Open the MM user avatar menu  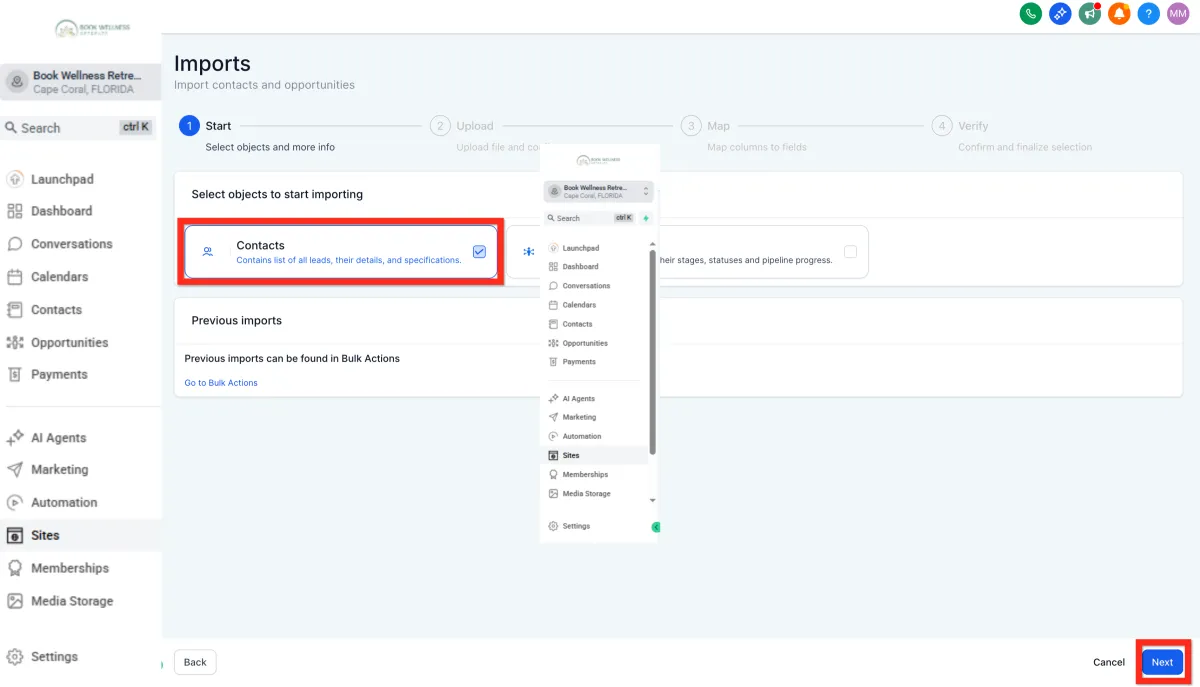point(1178,14)
